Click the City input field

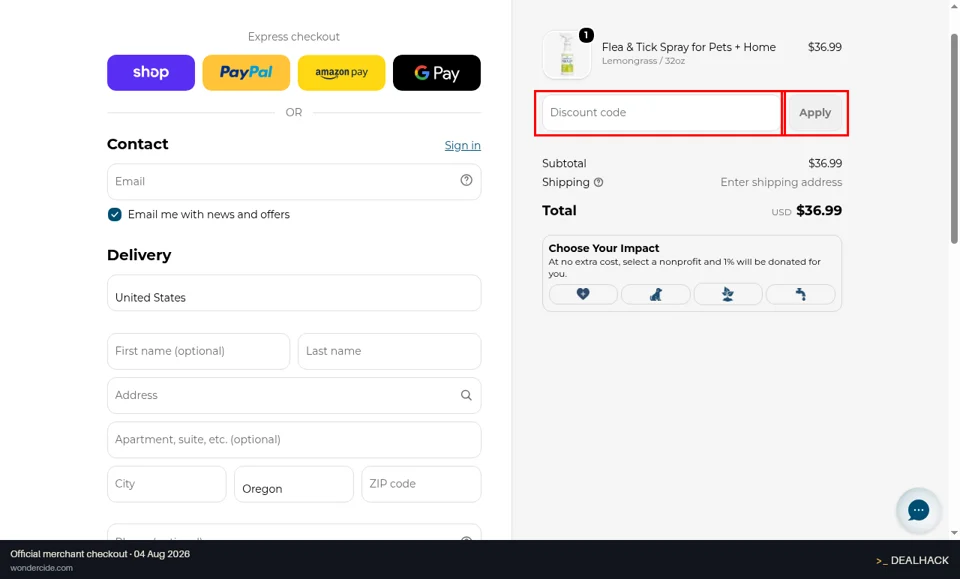click(167, 484)
